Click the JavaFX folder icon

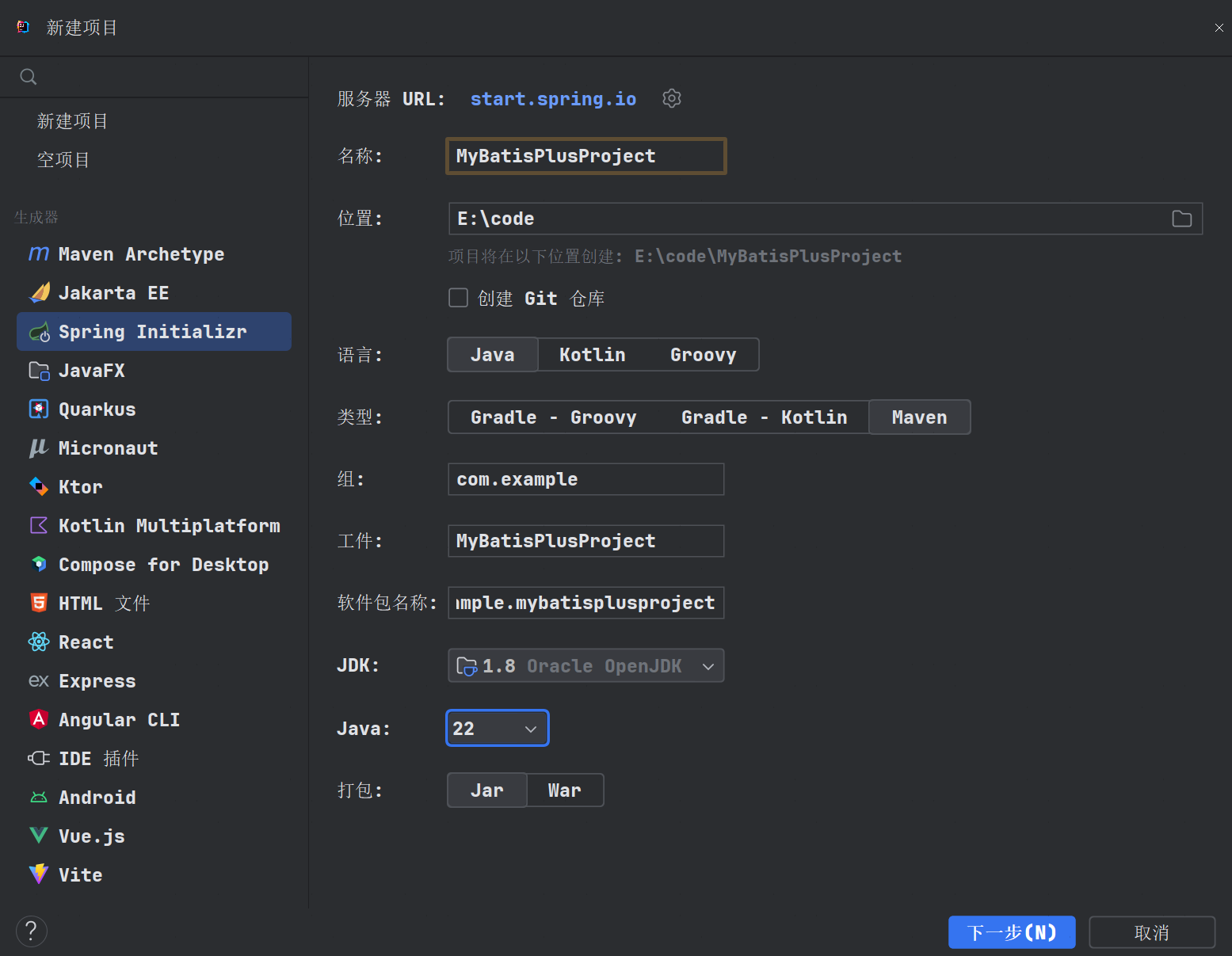(39, 371)
